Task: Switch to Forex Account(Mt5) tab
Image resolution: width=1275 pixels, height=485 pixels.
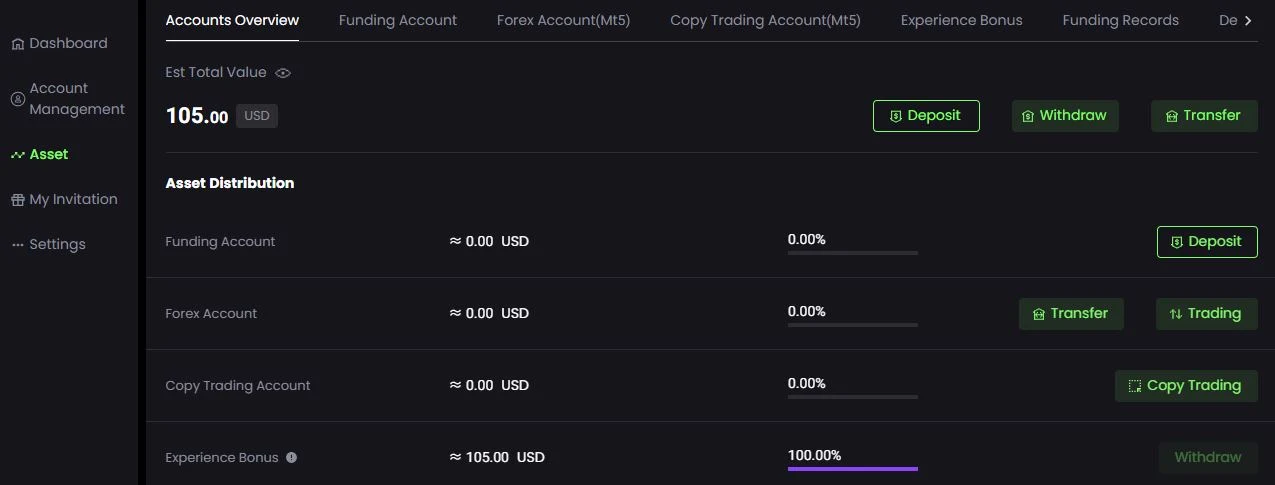Action: [563, 20]
